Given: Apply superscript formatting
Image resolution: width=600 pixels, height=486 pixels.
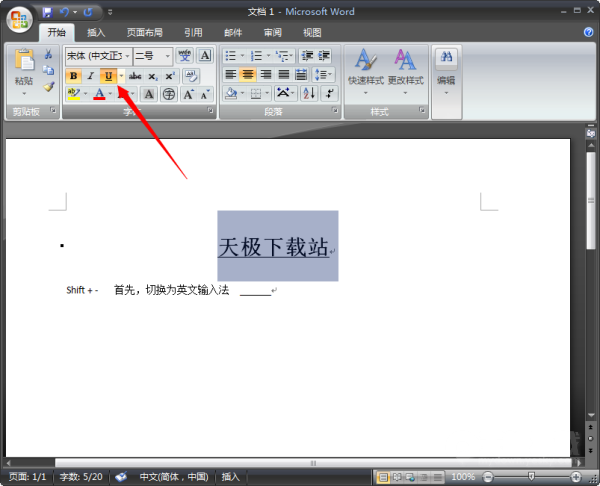Looking at the screenshot, I should click(x=170, y=76).
